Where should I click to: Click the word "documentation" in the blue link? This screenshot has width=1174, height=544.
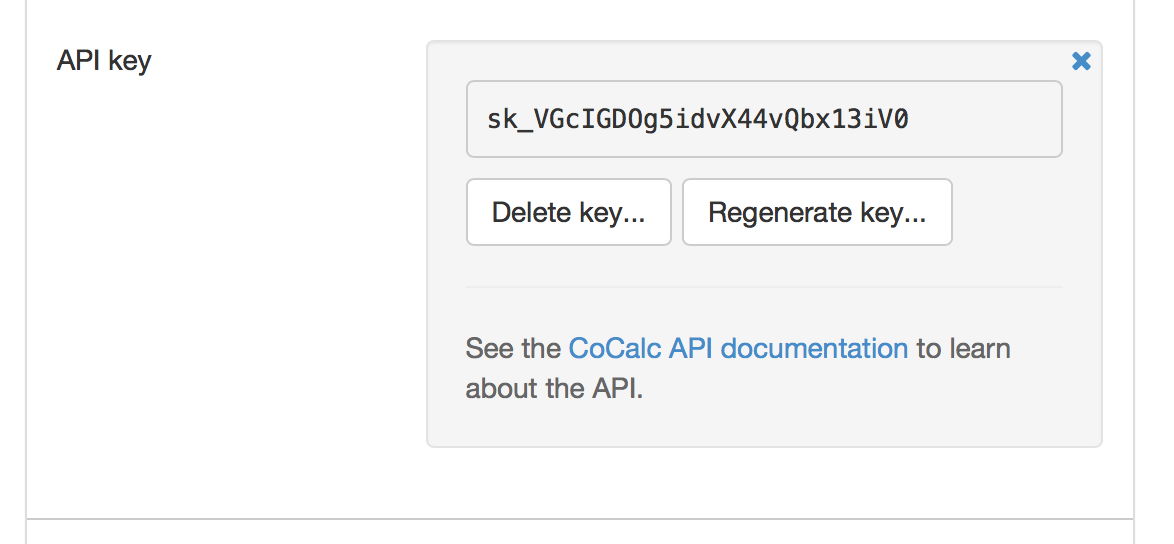point(814,349)
